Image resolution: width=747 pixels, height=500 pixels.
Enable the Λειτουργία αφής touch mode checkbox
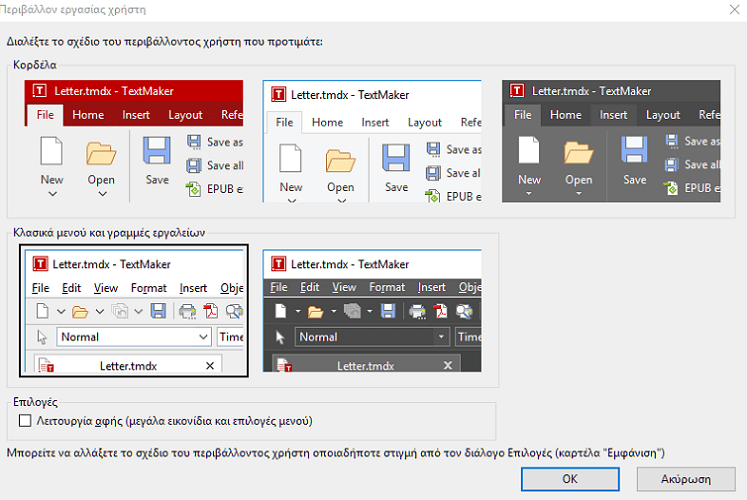tap(26, 421)
